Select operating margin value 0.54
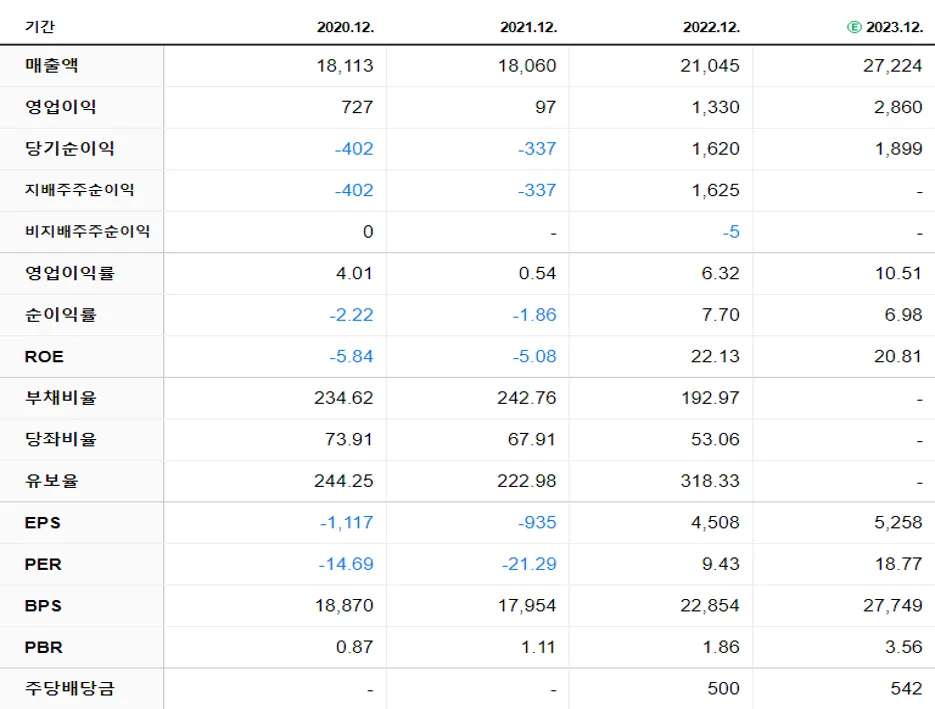Image resolution: width=935 pixels, height=709 pixels. pos(537,273)
